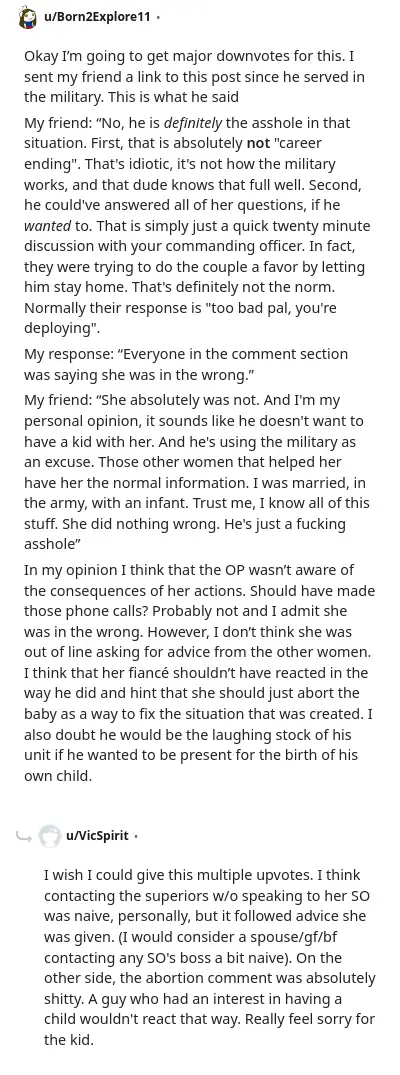The image size is (400, 1075).
Task: Select the "My response:" comment line
Action: (x=186, y=365)
